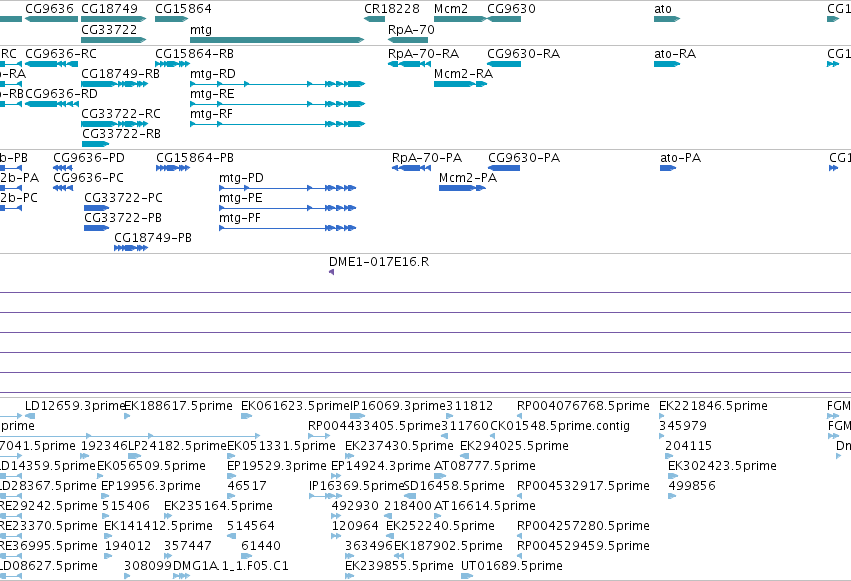
Task: Select protein Mcm2-PA
Action: point(468,178)
